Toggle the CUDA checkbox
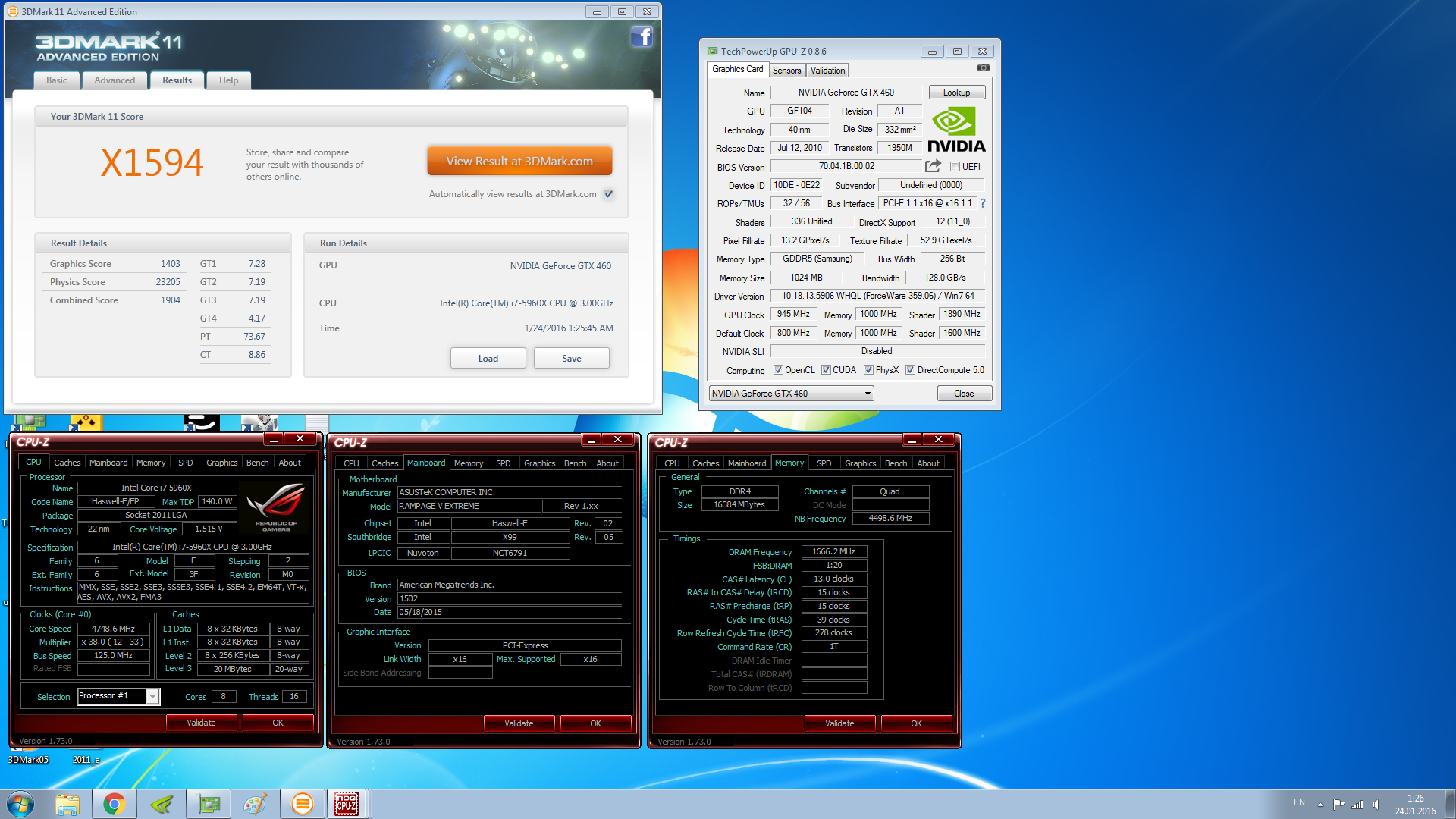Image resolution: width=1456 pixels, height=819 pixels. coord(826,370)
